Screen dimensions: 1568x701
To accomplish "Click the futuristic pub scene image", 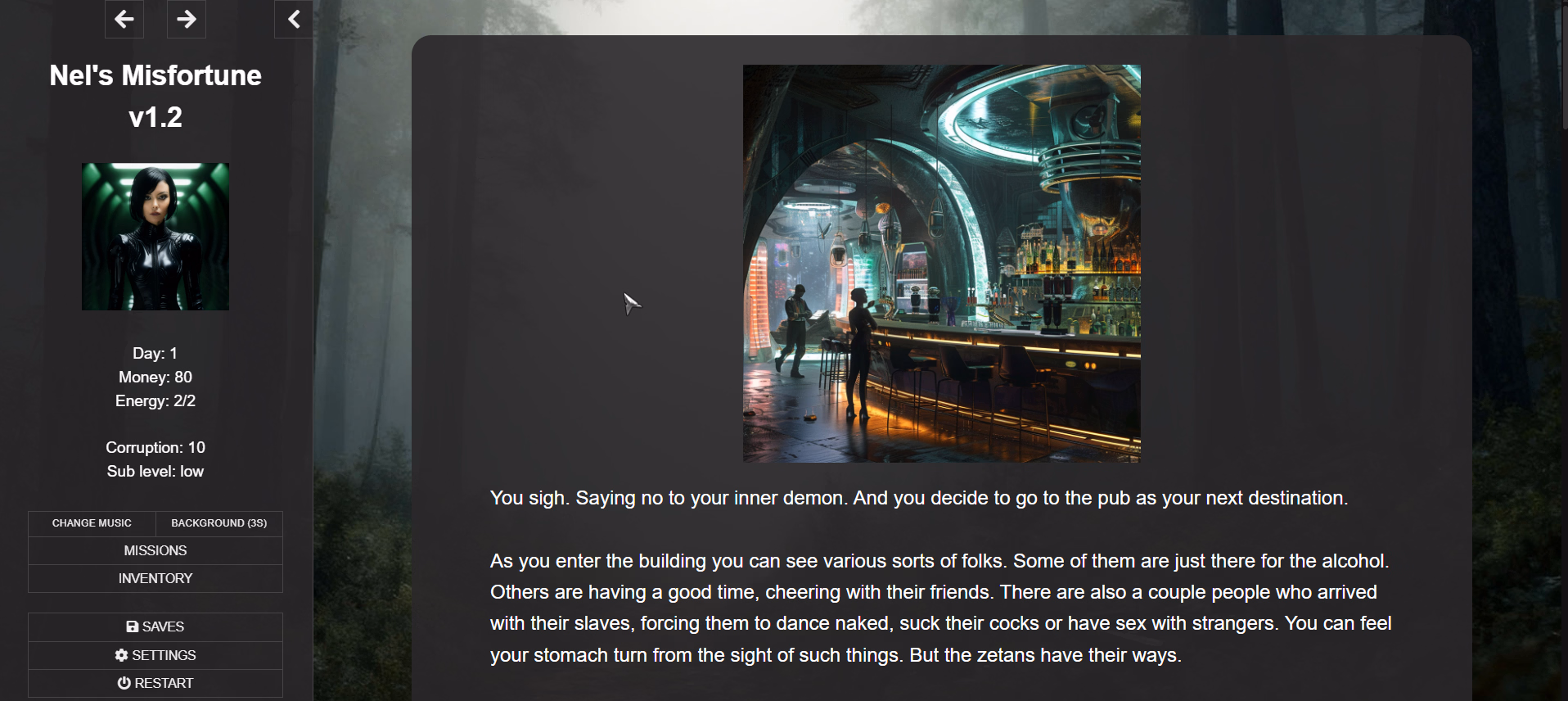I will (942, 264).
